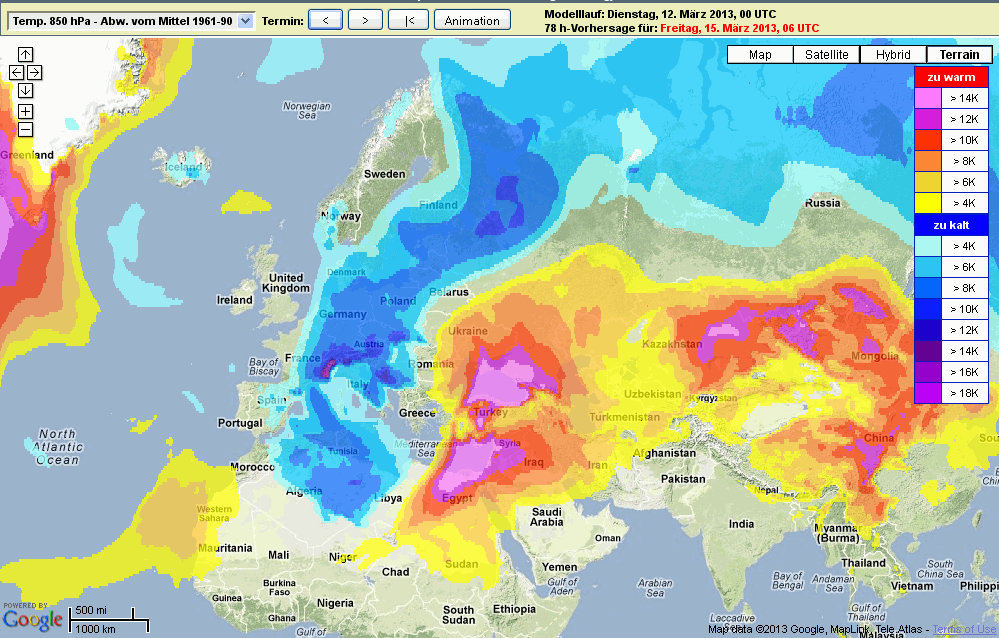Switch map type to Satellite
Image resolution: width=999 pixels, height=638 pixels.
[x=827, y=55]
